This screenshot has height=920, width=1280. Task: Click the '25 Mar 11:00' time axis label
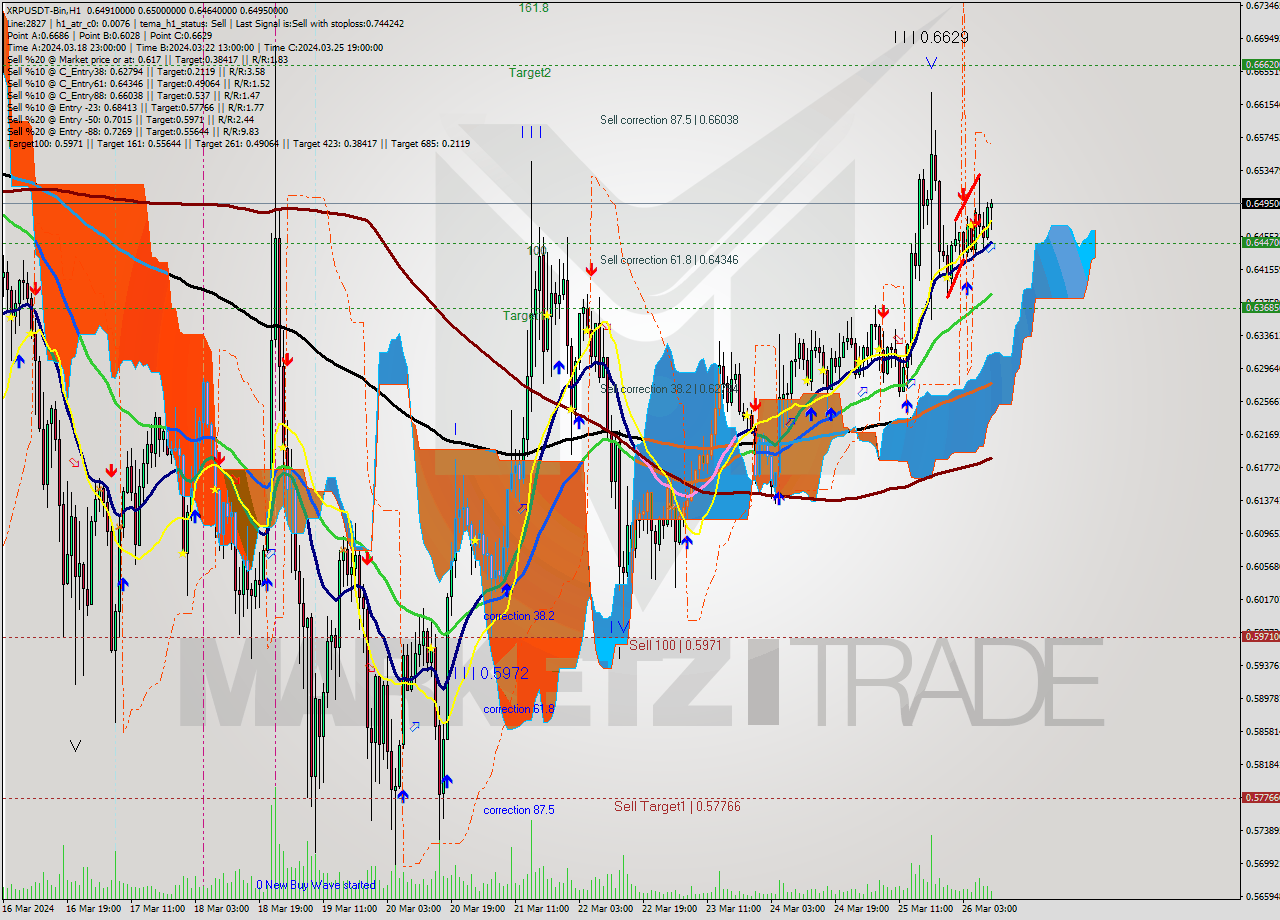(x=927, y=909)
